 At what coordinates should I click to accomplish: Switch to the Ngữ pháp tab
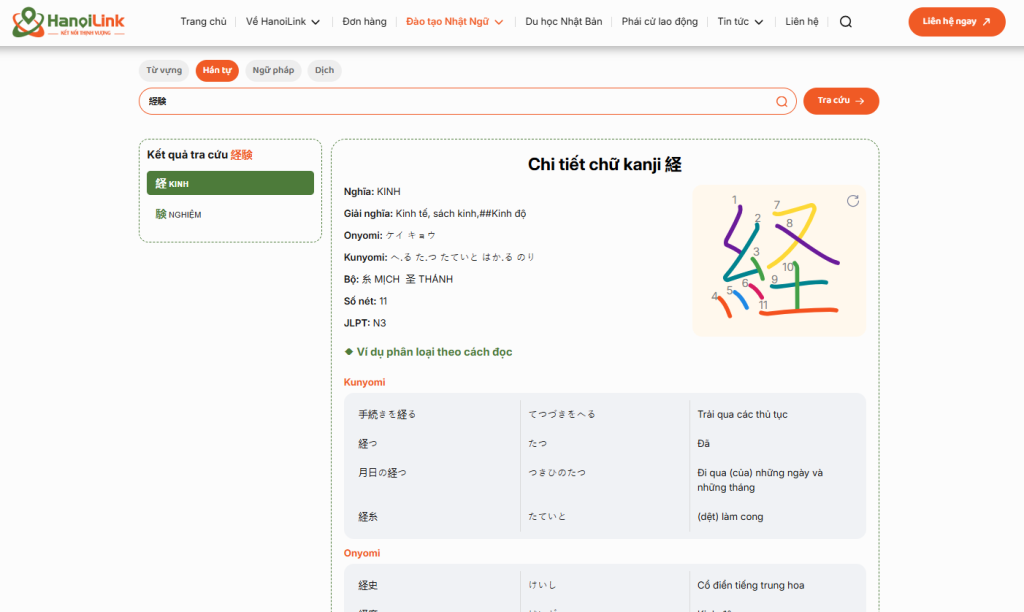click(273, 71)
